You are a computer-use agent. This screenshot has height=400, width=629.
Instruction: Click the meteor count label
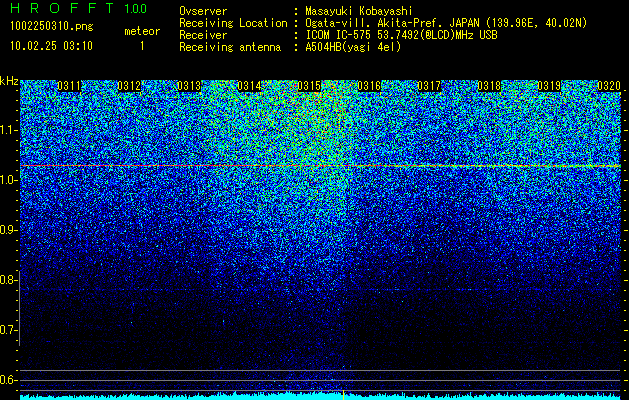142,31
